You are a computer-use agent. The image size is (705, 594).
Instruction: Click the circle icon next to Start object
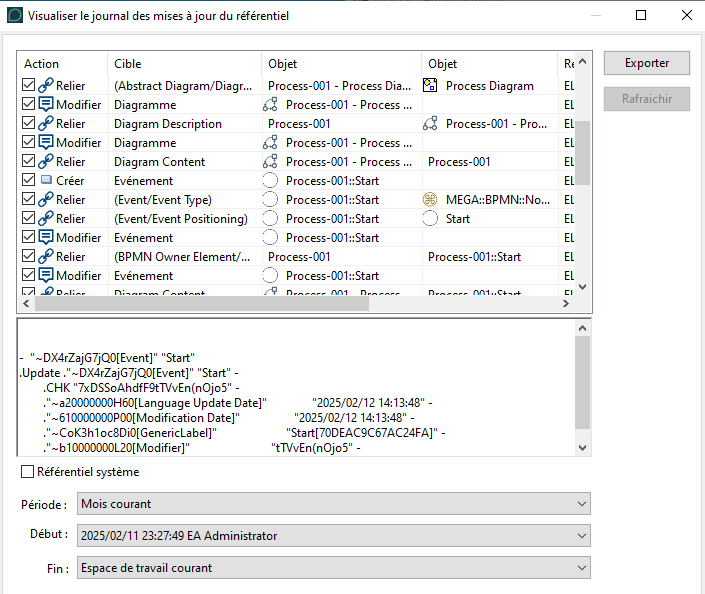tap(431, 219)
